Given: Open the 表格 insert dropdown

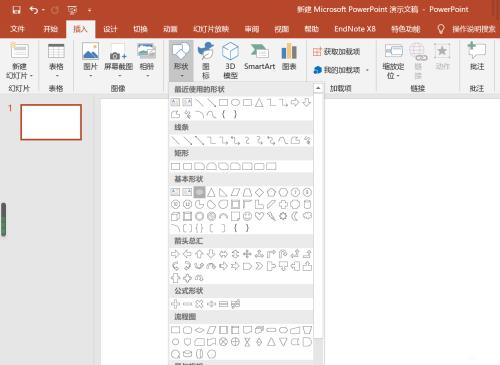Looking at the screenshot, I should click(56, 61).
